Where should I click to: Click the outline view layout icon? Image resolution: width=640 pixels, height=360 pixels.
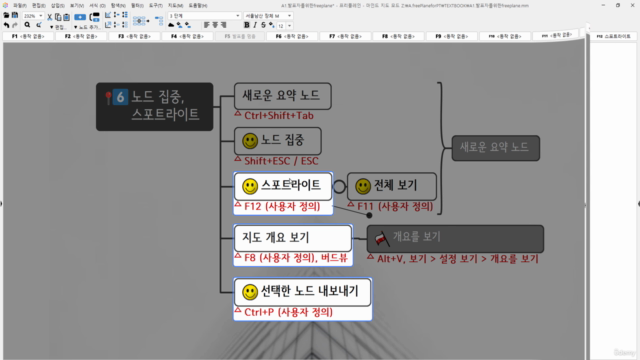click(159, 21)
